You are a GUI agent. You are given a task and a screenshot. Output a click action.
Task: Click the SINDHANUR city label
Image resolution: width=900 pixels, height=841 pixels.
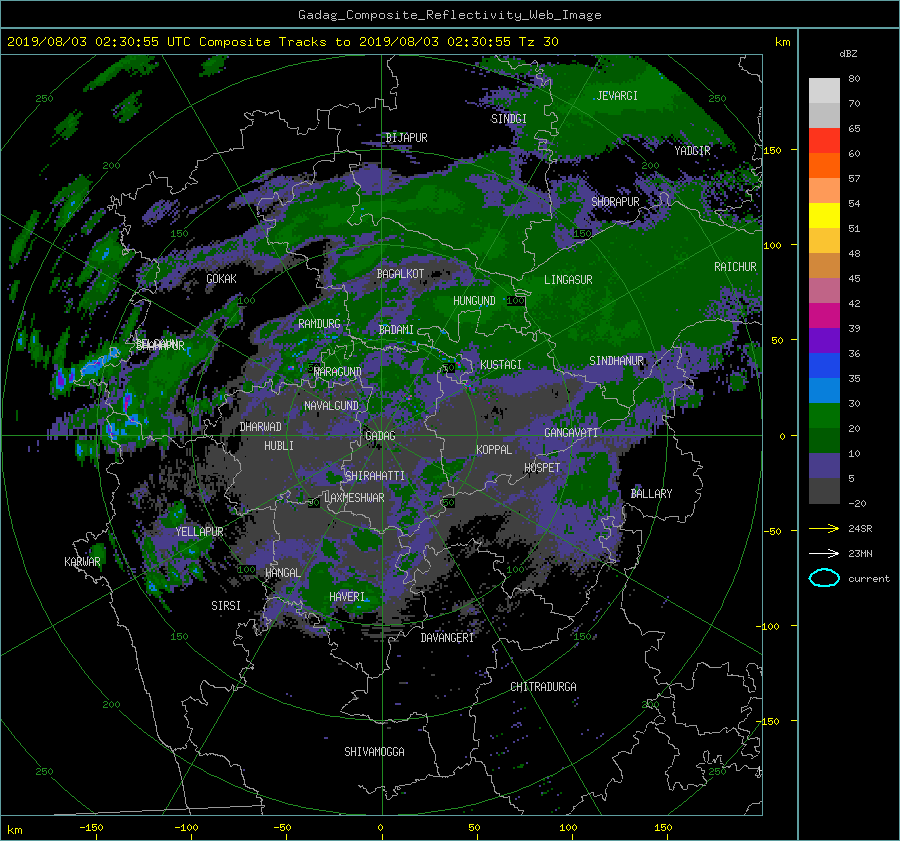click(616, 361)
